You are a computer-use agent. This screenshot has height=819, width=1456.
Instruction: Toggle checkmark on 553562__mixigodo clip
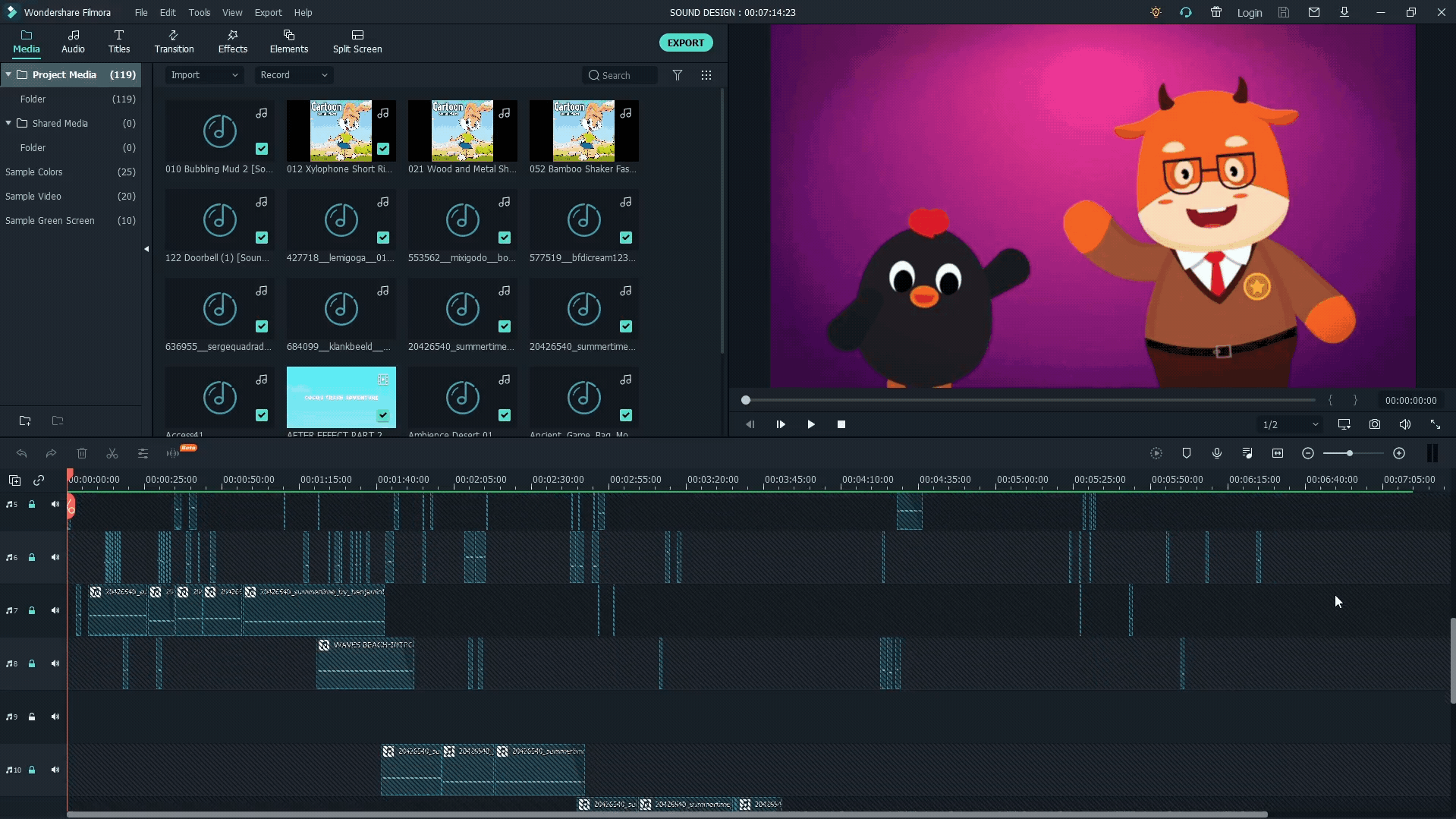[x=505, y=238]
